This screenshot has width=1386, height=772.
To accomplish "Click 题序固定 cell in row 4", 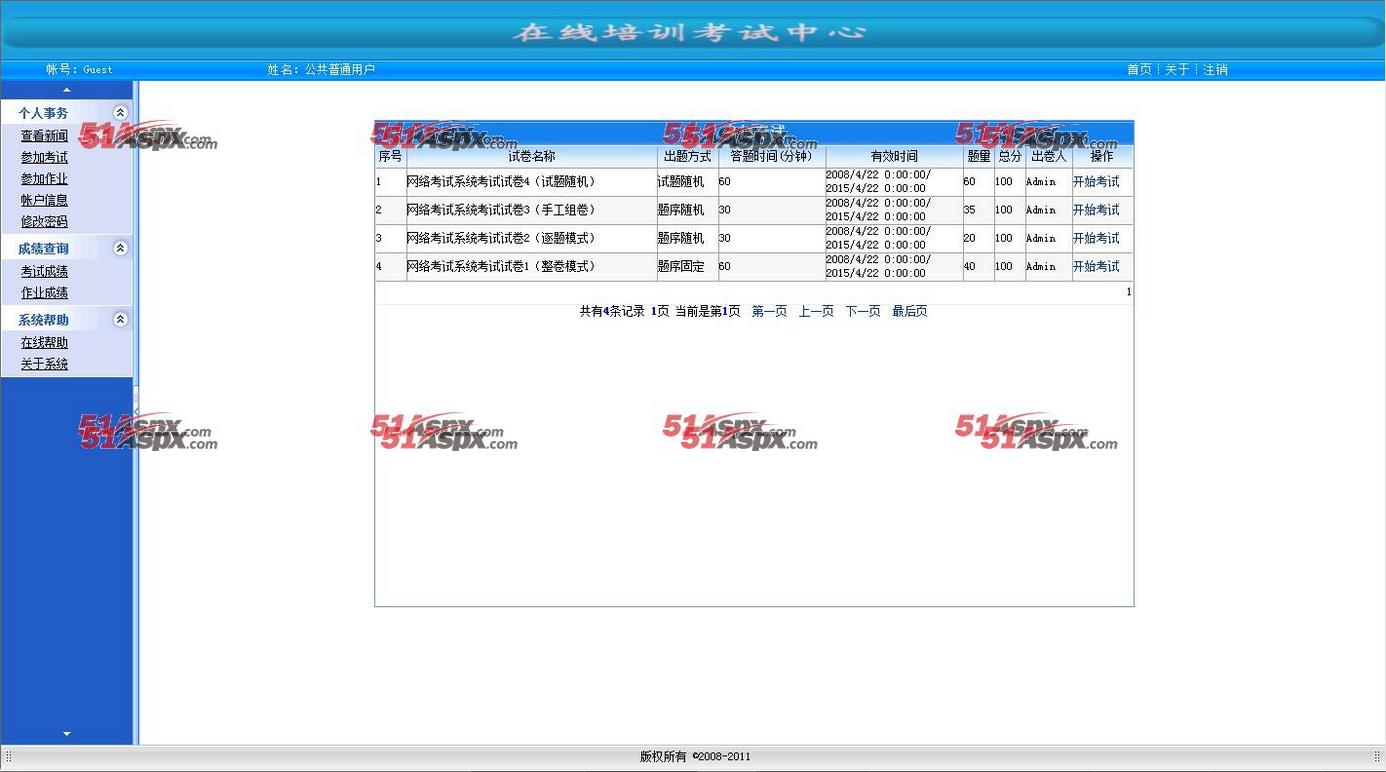I will pyautogui.click(x=687, y=267).
